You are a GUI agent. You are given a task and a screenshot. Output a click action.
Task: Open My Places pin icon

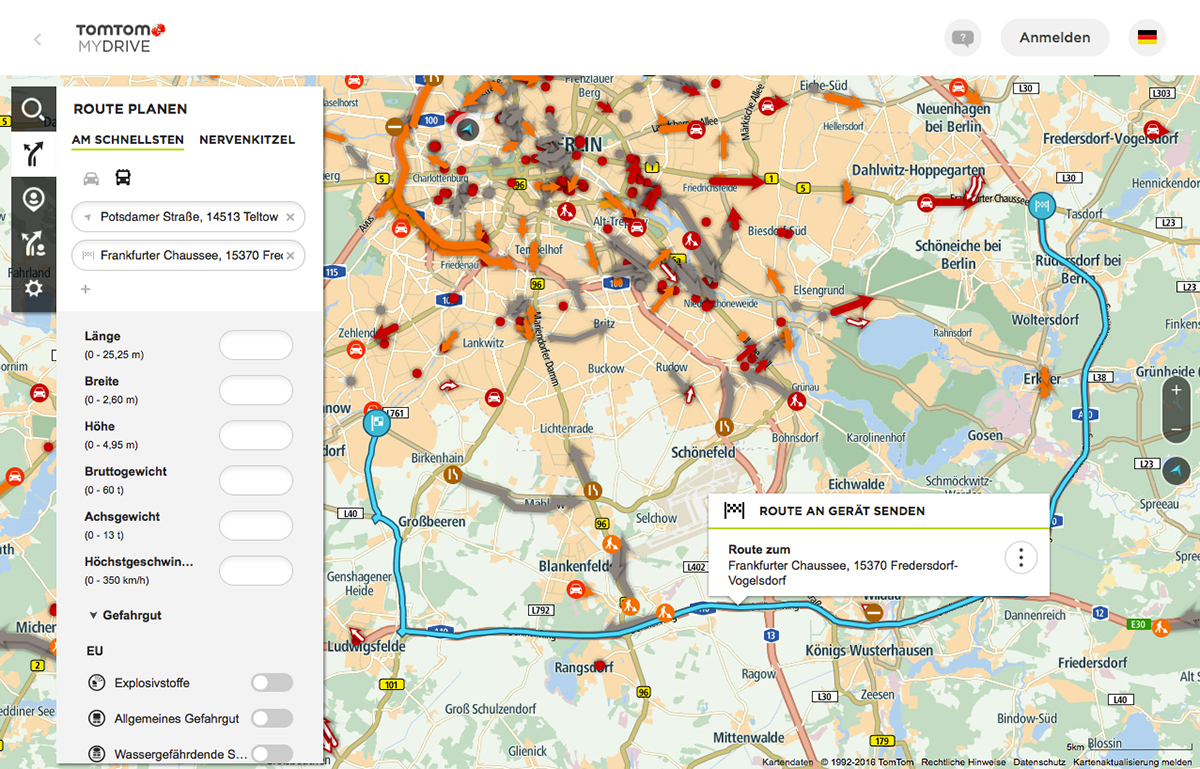pyautogui.click(x=33, y=199)
